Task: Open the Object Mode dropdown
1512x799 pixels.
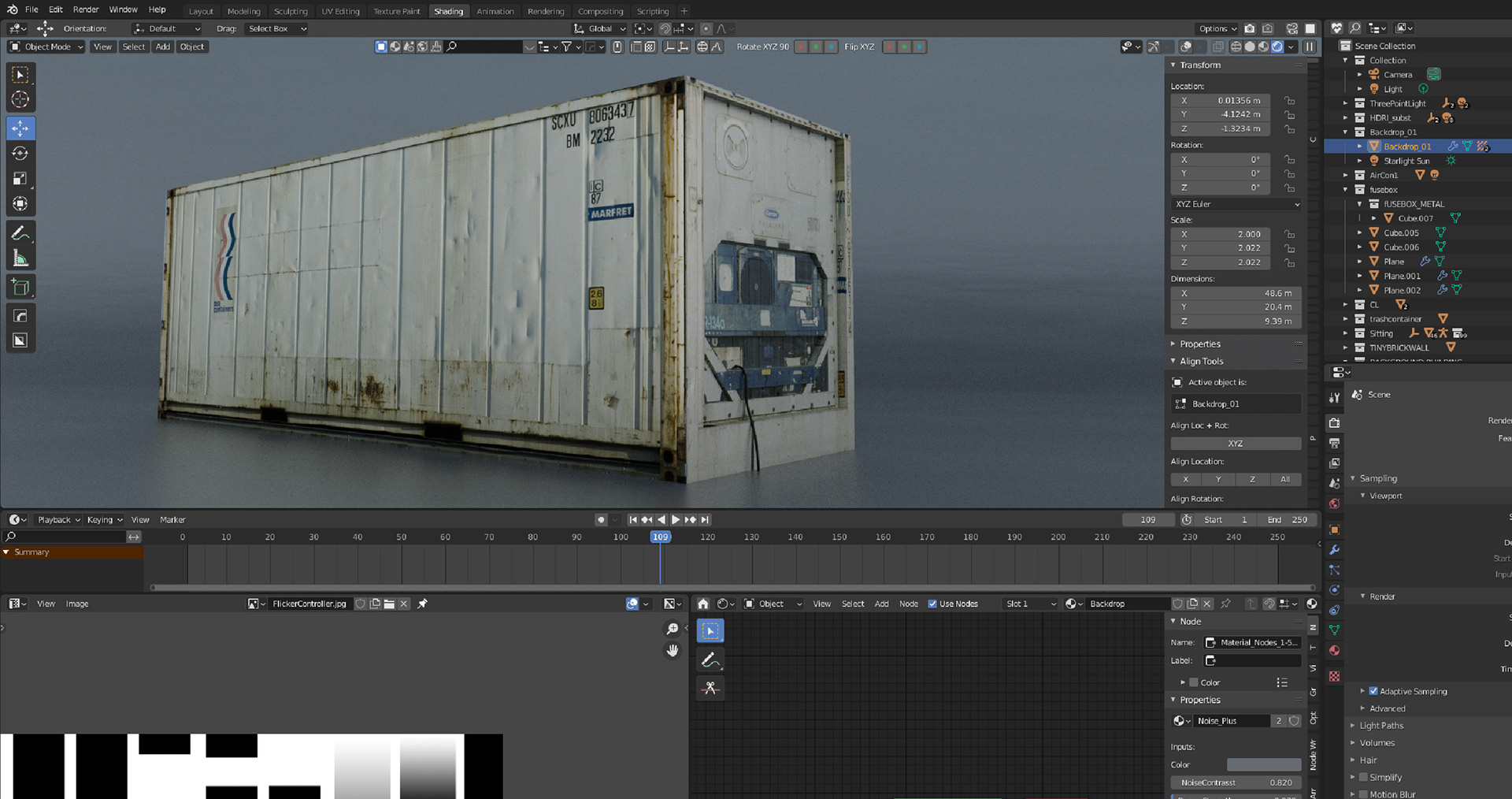Action: click(46, 46)
